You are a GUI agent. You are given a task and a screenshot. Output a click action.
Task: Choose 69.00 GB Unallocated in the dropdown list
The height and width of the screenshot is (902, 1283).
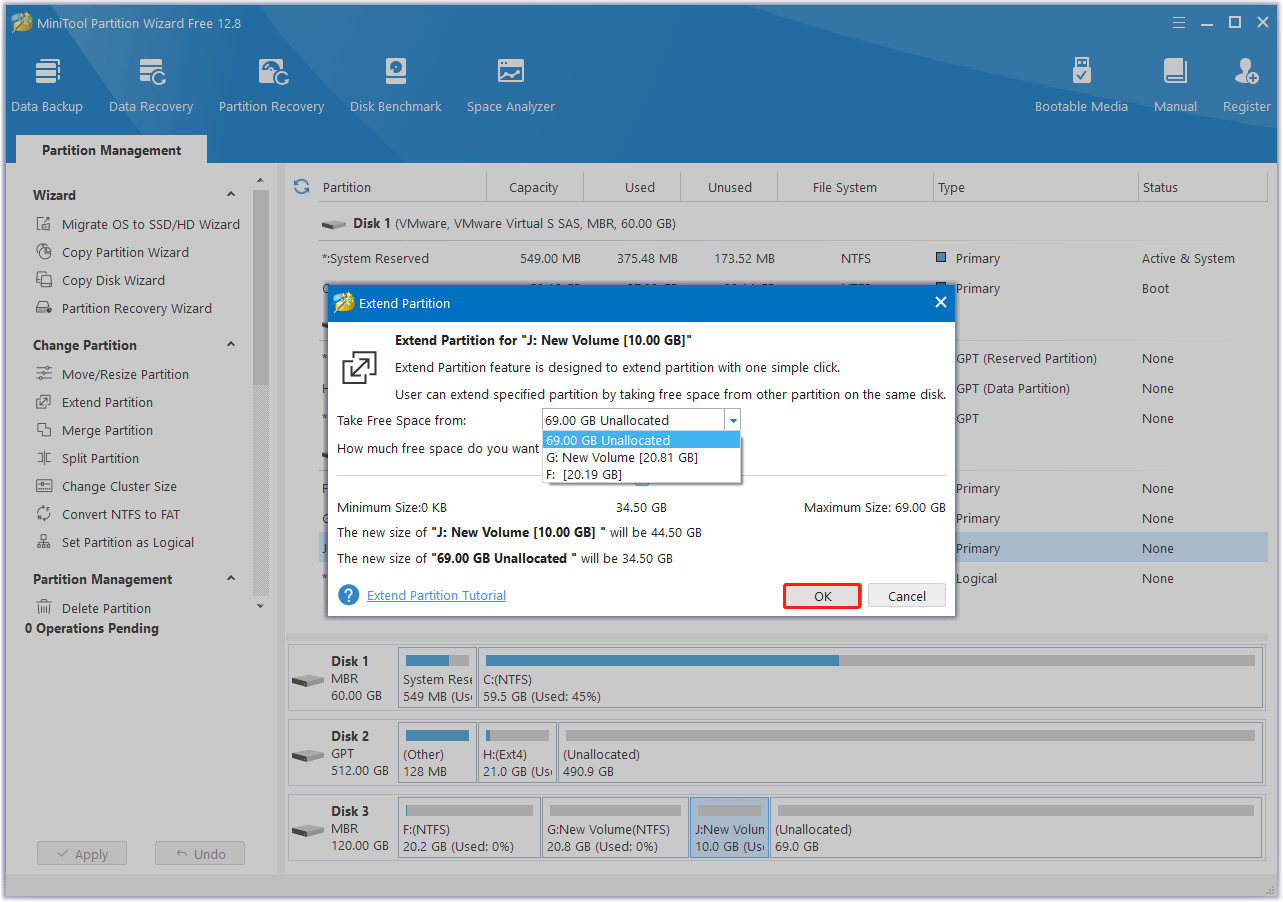point(641,440)
